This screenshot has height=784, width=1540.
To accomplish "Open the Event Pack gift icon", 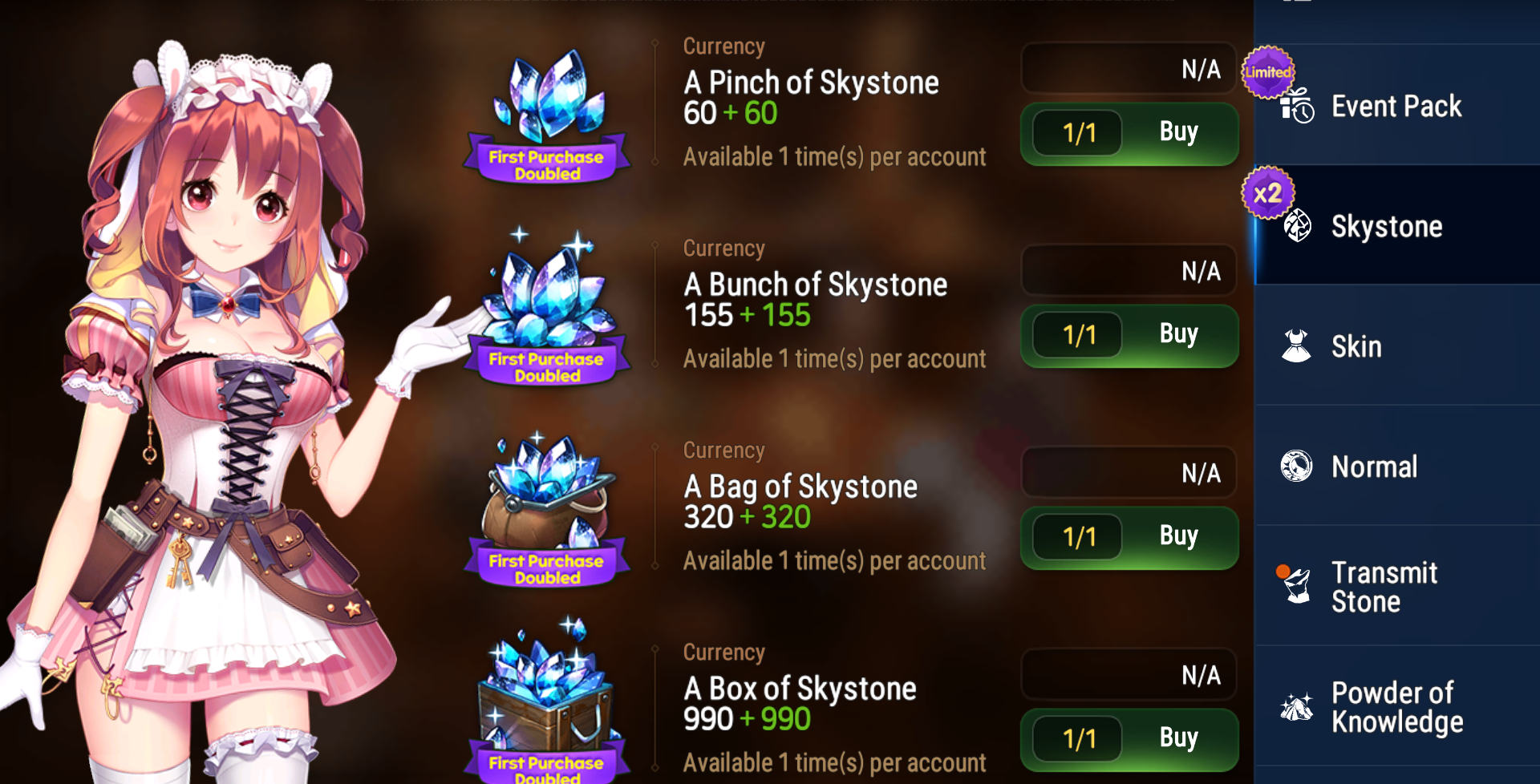I will click(x=1297, y=107).
